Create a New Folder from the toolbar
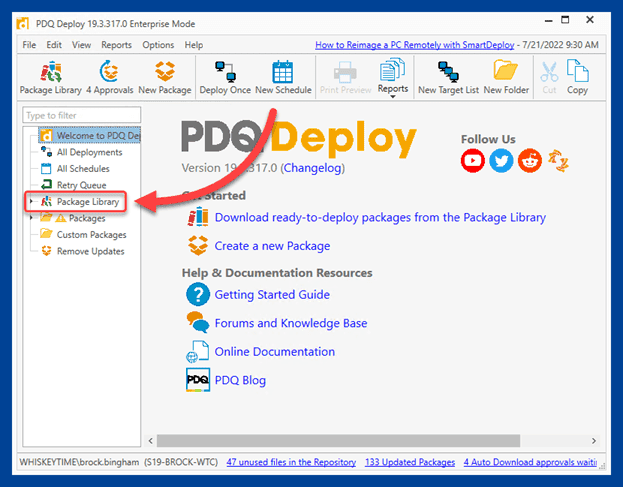 [506, 78]
